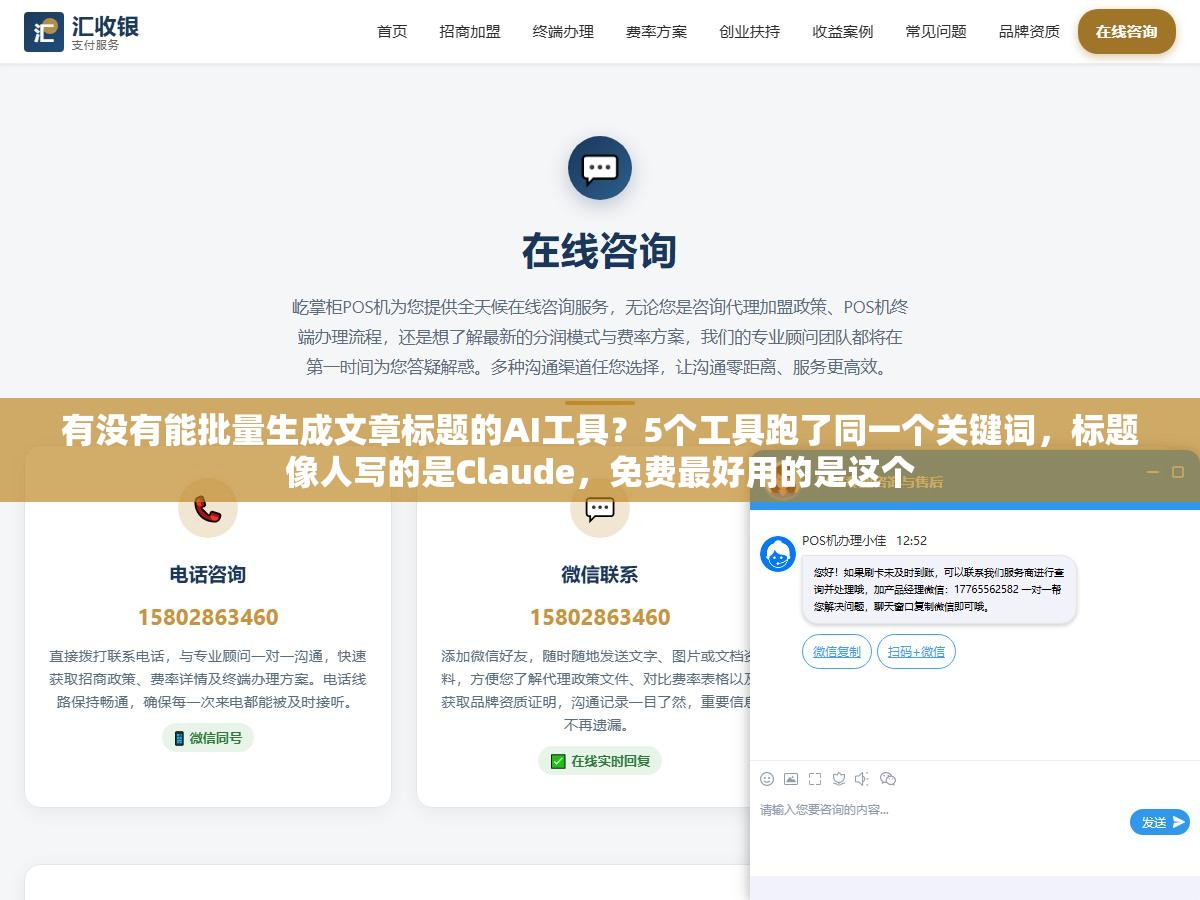Click the 微信联系 card description text

(595, 691)
